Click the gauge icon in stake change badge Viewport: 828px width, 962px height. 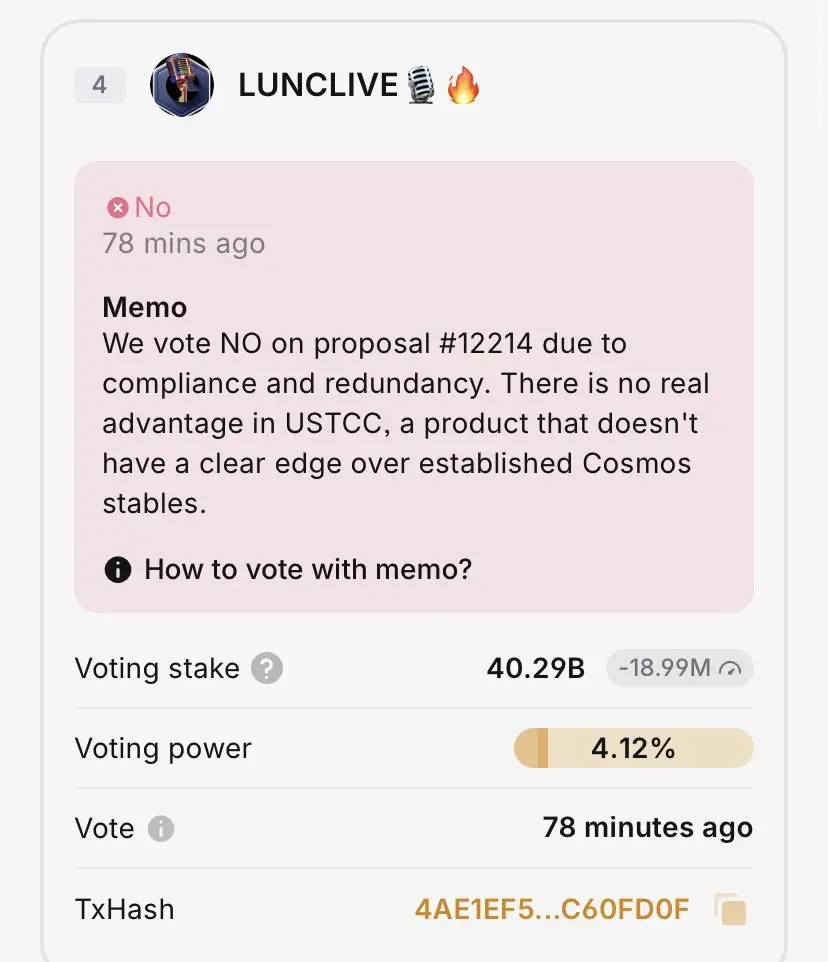tap(730, 669)
